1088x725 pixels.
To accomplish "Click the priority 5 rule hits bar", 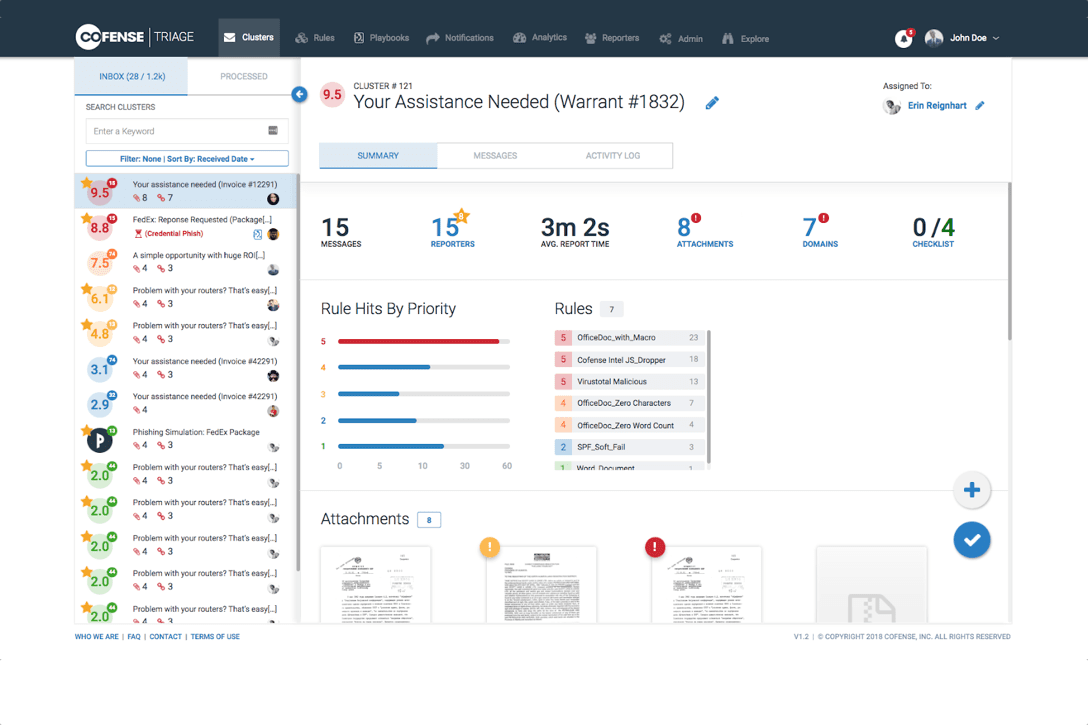I will (420, 340).
